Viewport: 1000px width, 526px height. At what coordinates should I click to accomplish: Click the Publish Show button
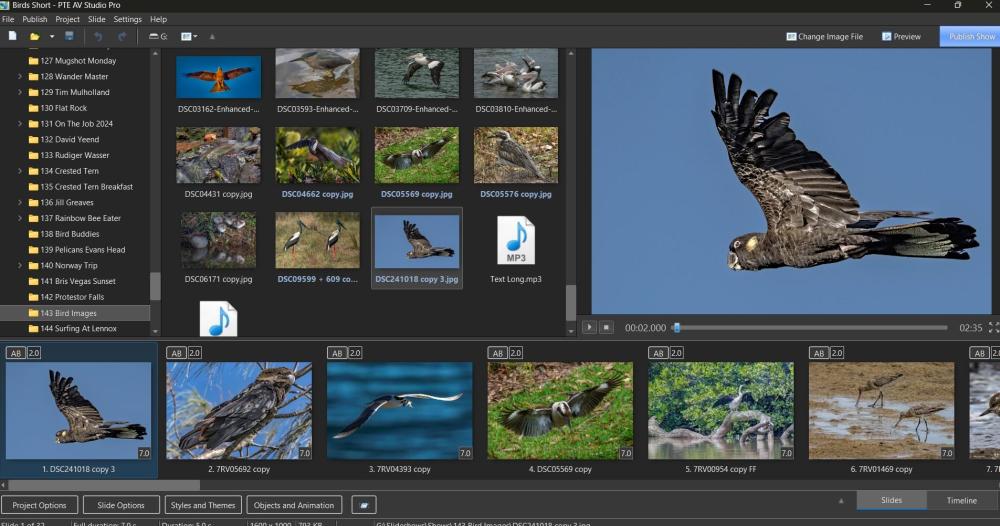(x=969, y=36)
